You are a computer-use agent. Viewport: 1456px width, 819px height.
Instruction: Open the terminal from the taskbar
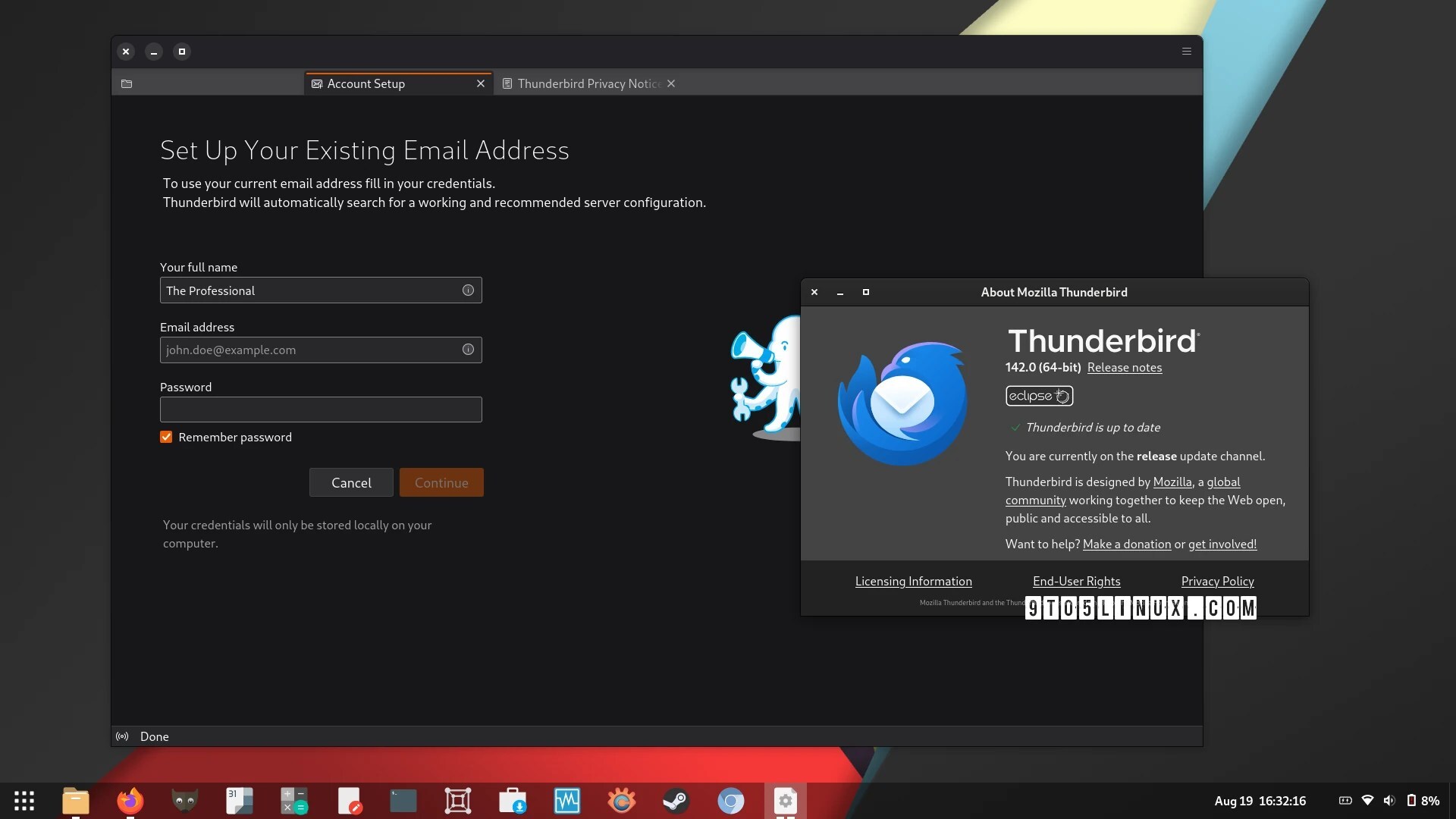tap(403, 801)
